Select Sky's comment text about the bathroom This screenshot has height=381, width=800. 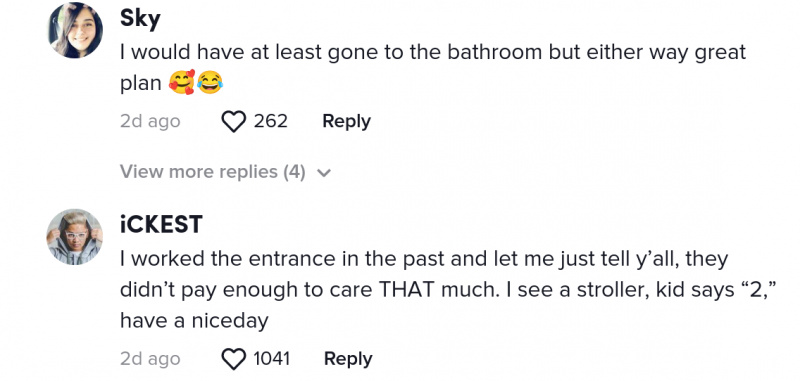click(x=433, y=67)
